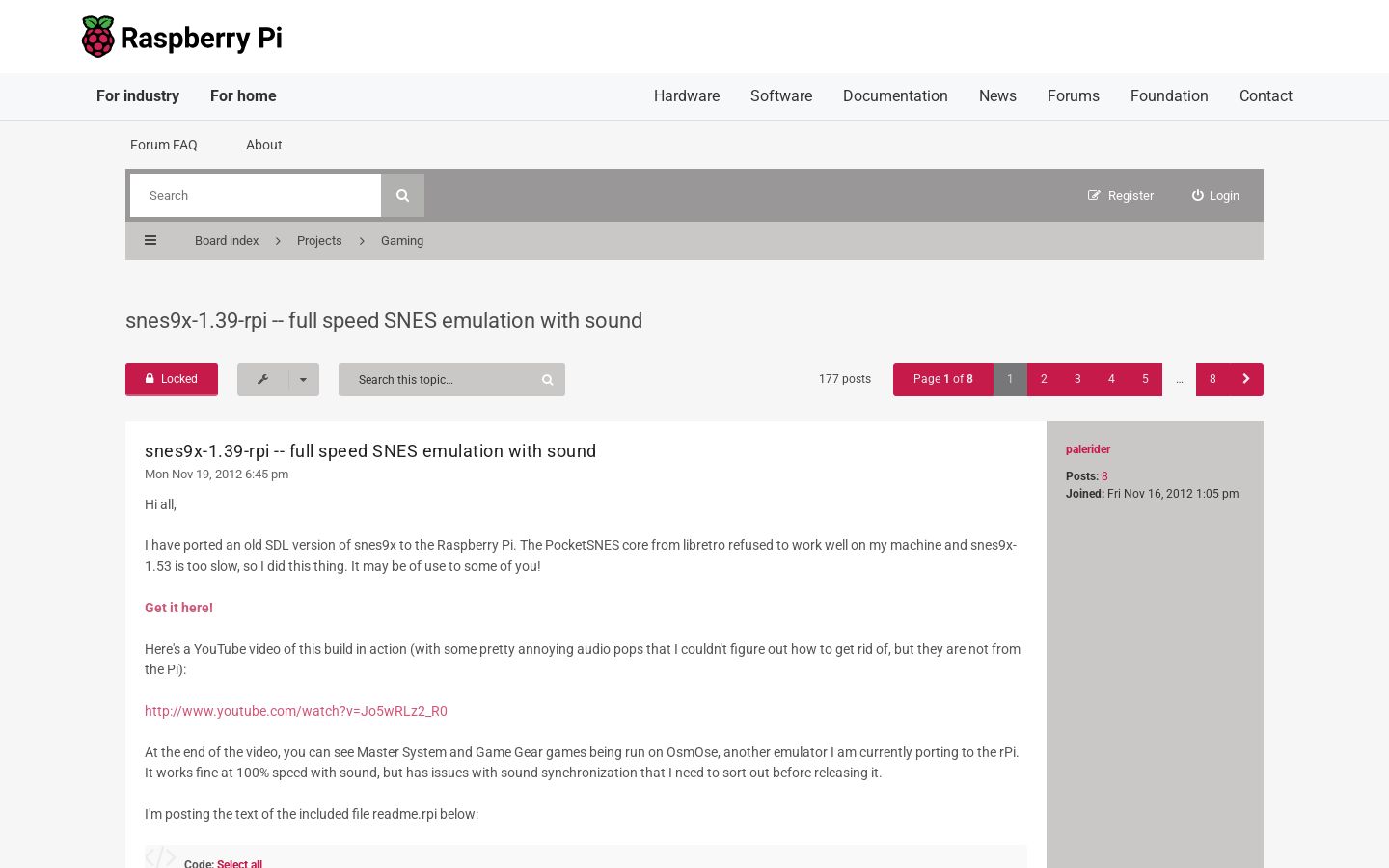
Task: Select Hardware in navigation
Action: point(687,95)
